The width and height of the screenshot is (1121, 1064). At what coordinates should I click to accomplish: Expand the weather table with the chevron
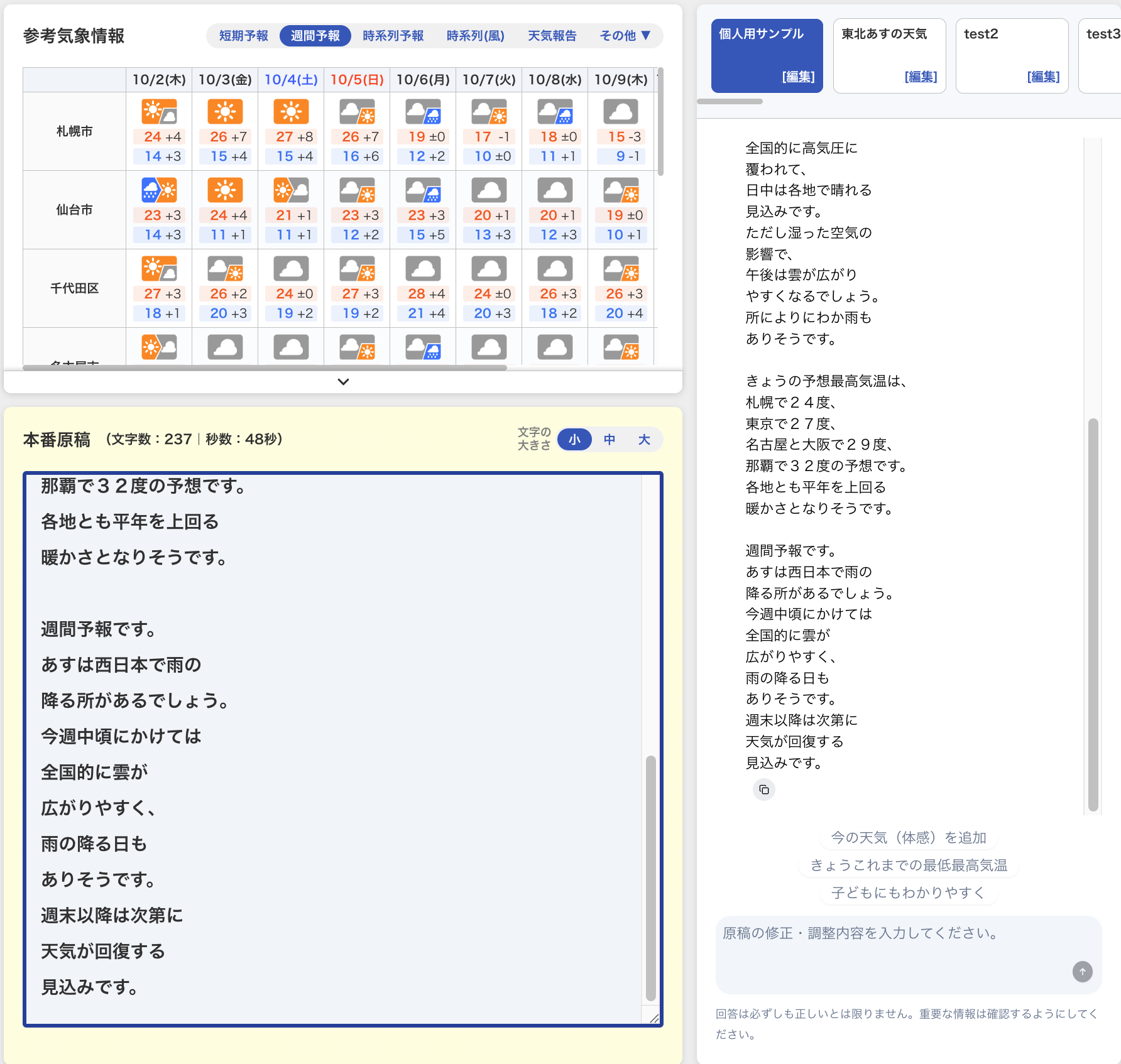click(x=343, y=381)
